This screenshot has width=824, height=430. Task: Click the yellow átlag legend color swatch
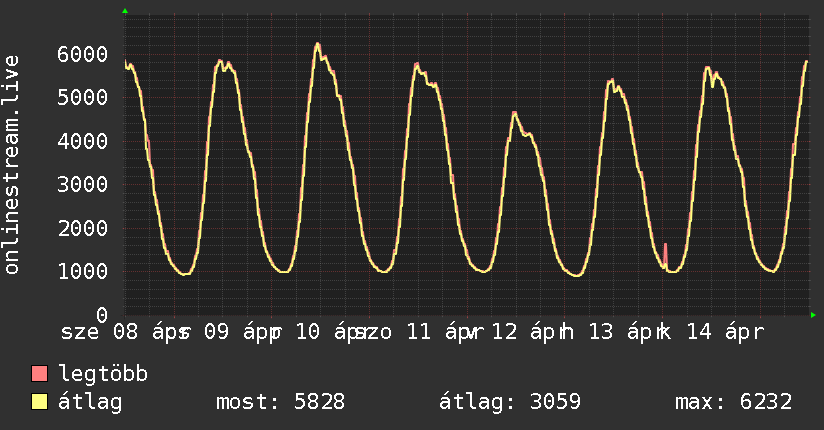40,403
